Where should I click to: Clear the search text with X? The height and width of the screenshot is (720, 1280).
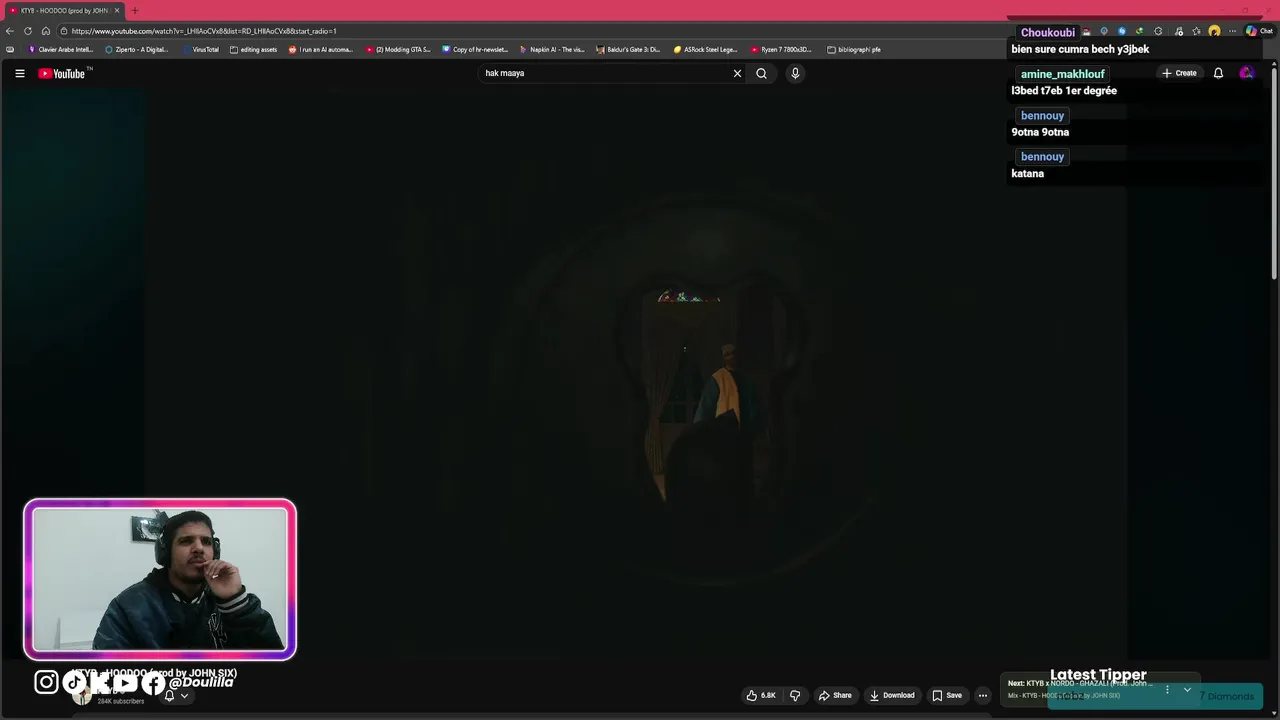737,73
